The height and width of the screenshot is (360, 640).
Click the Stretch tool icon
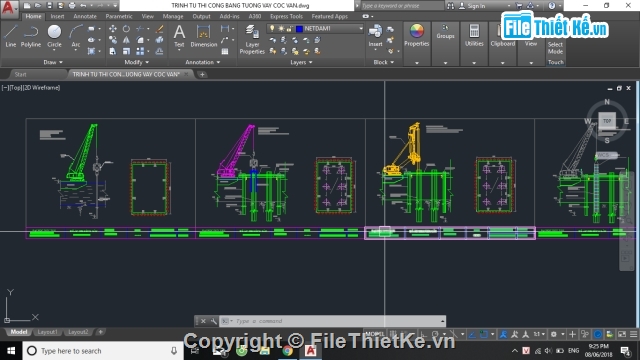click(113, 51)
